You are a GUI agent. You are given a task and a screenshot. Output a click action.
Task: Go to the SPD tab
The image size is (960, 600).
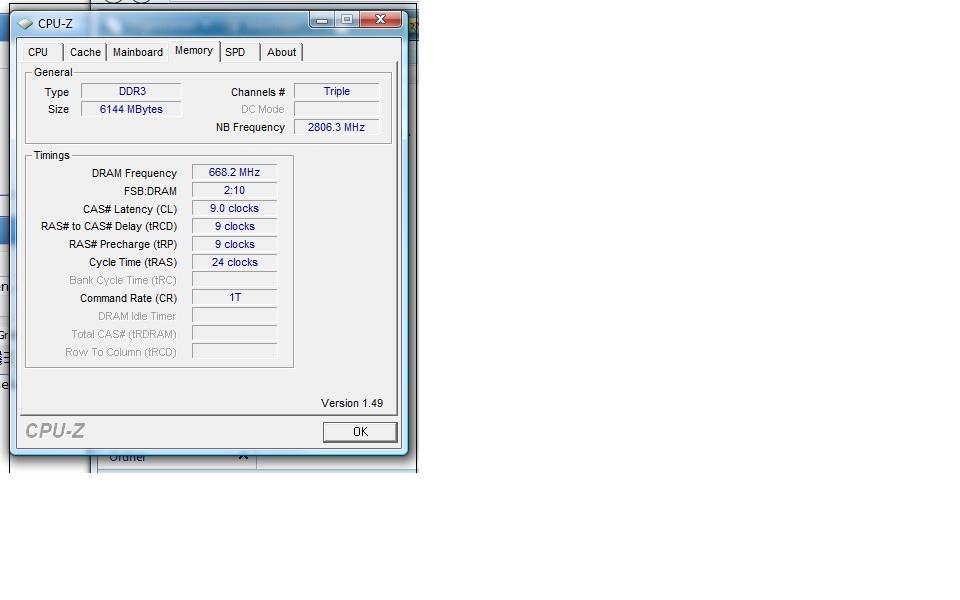point(235,52)
